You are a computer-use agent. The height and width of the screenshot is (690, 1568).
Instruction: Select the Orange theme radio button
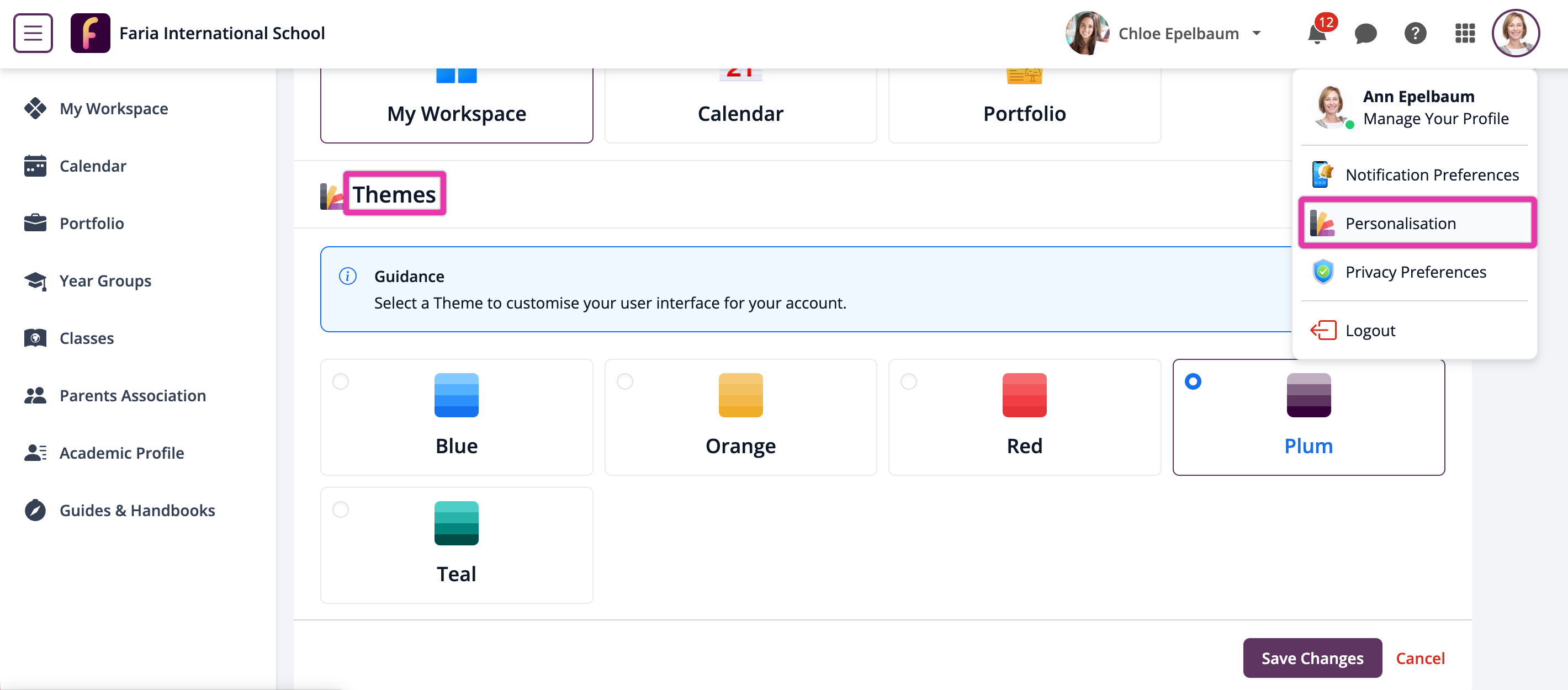(x=624, y=381)
